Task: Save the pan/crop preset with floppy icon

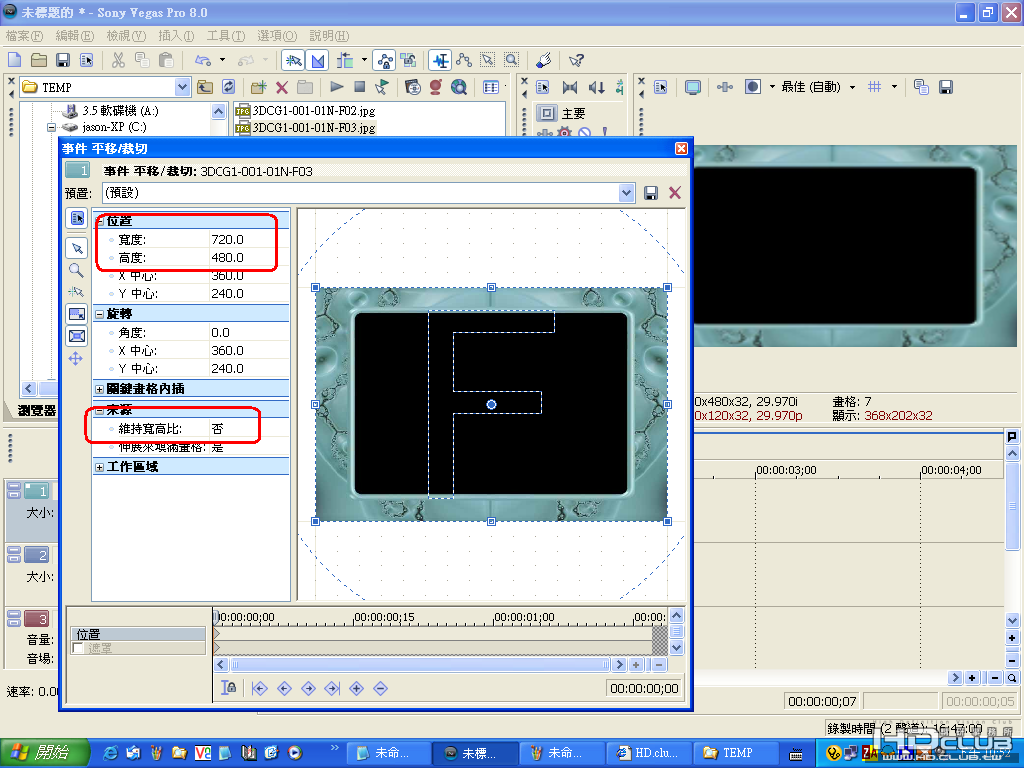Action: click(x=650, y=193)
